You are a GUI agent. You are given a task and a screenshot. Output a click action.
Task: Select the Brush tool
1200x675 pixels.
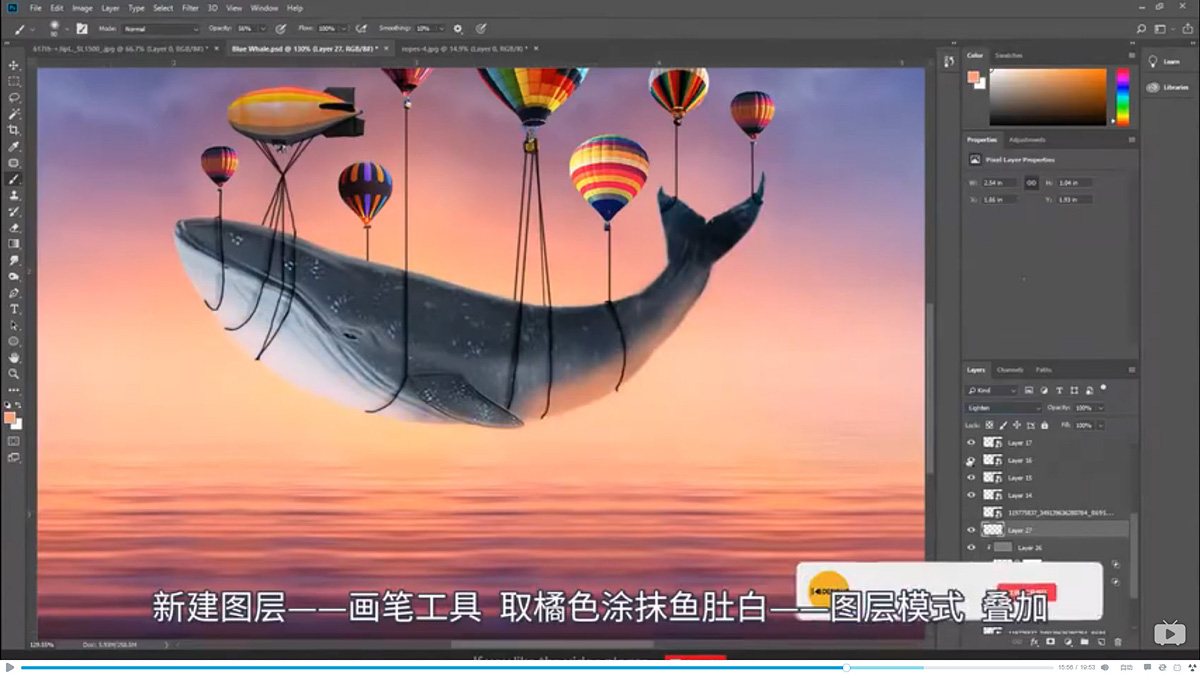pyautogui.click(x=13, y=180)
